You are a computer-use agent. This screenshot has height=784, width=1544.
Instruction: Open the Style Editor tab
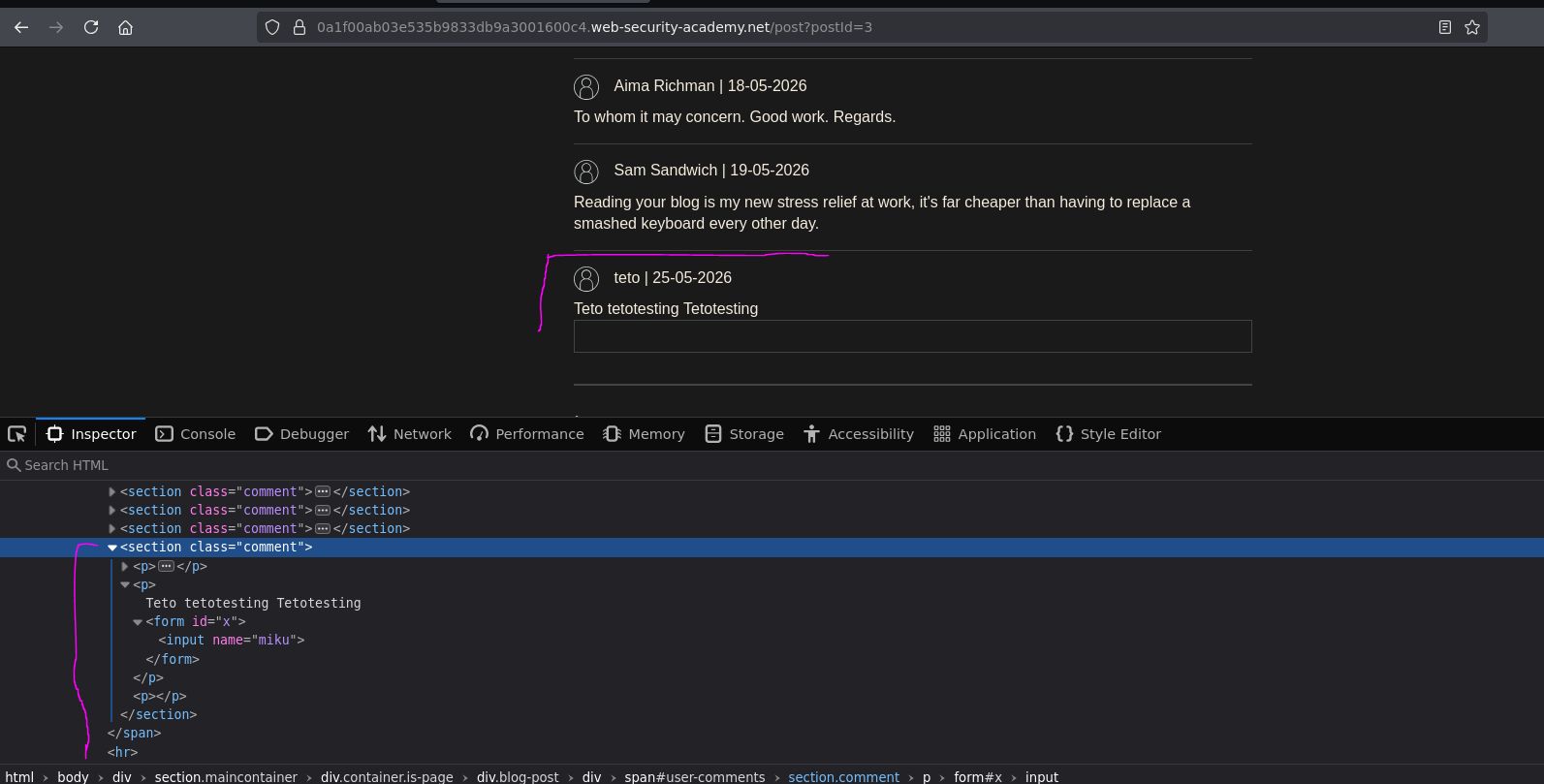pos(1108,434)
